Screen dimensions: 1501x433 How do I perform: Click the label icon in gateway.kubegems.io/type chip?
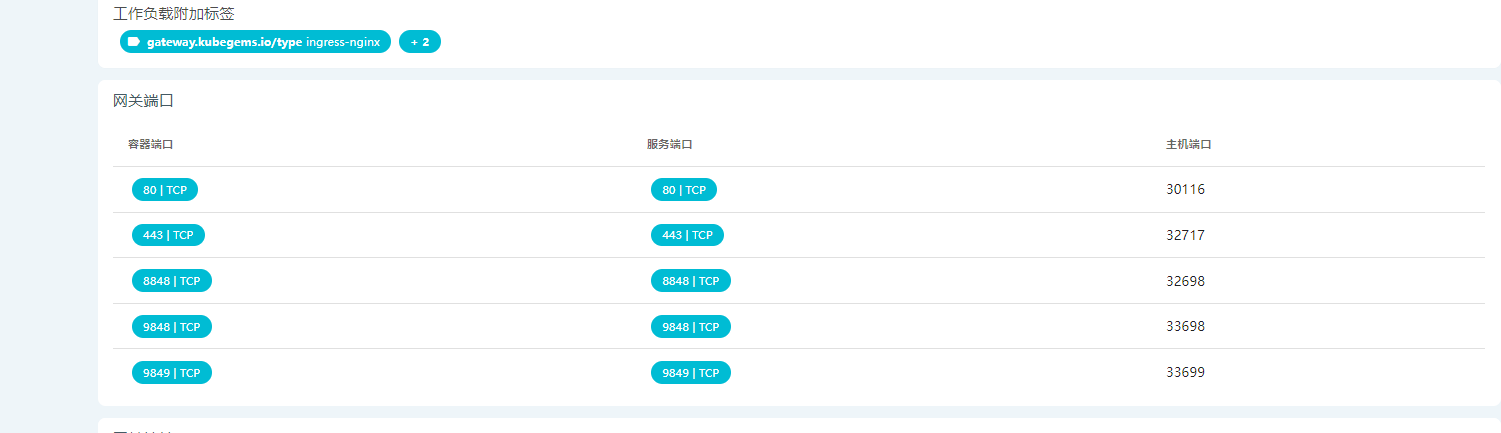pos(134,42)
